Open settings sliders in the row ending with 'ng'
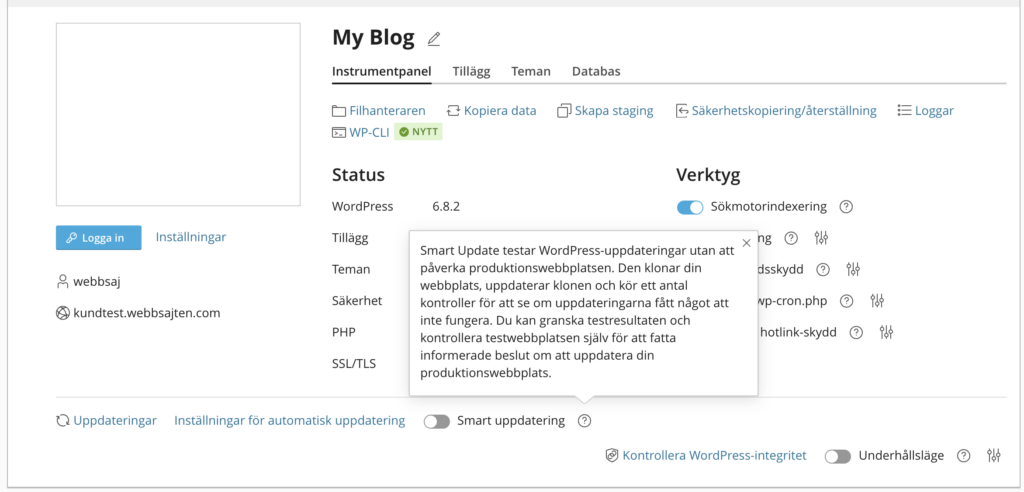Viewport: 1024px width, 492px height. 821,238
